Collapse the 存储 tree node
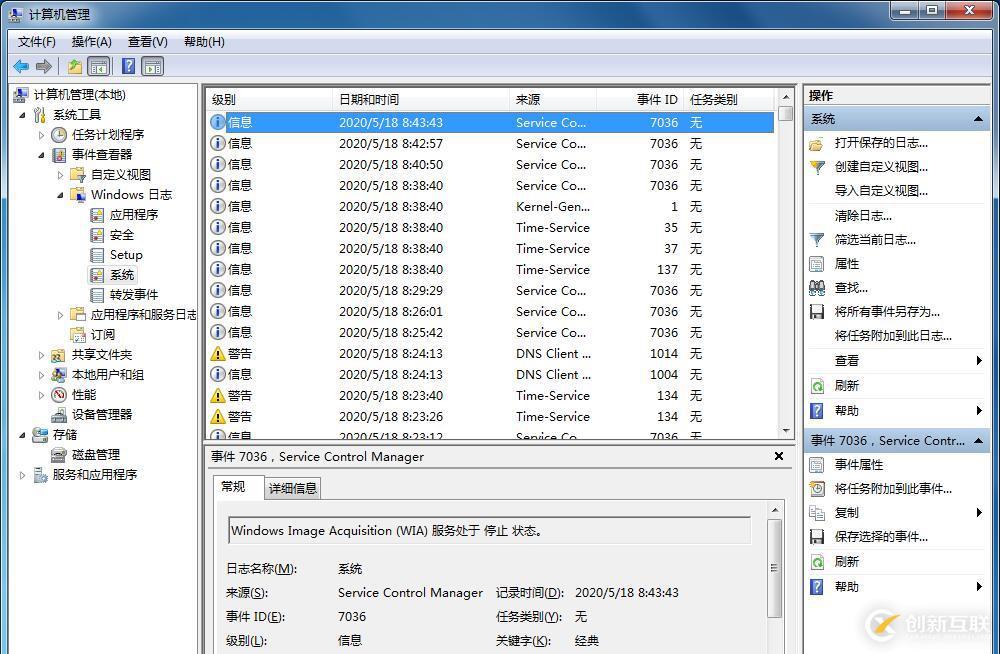The width and height of the screenshot is (1000, 654). coord(22,435)
